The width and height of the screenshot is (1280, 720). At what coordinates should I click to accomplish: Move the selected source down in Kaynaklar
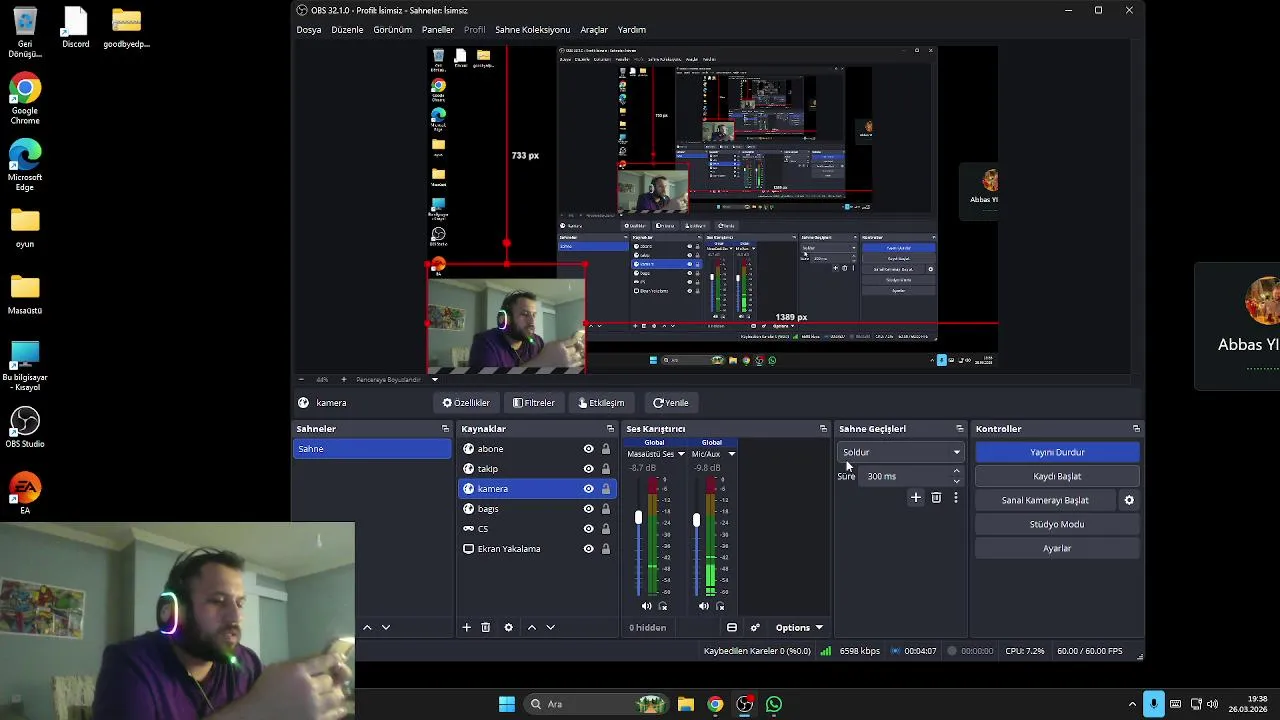point(550,627)
